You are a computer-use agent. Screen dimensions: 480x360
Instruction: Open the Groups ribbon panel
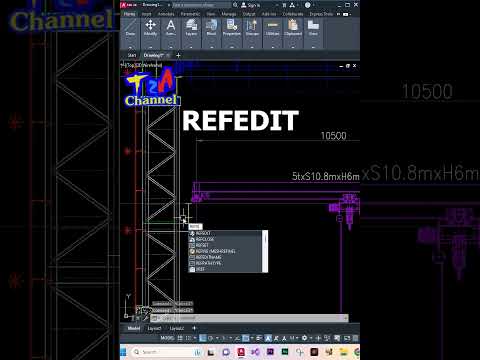pos(252,28)
